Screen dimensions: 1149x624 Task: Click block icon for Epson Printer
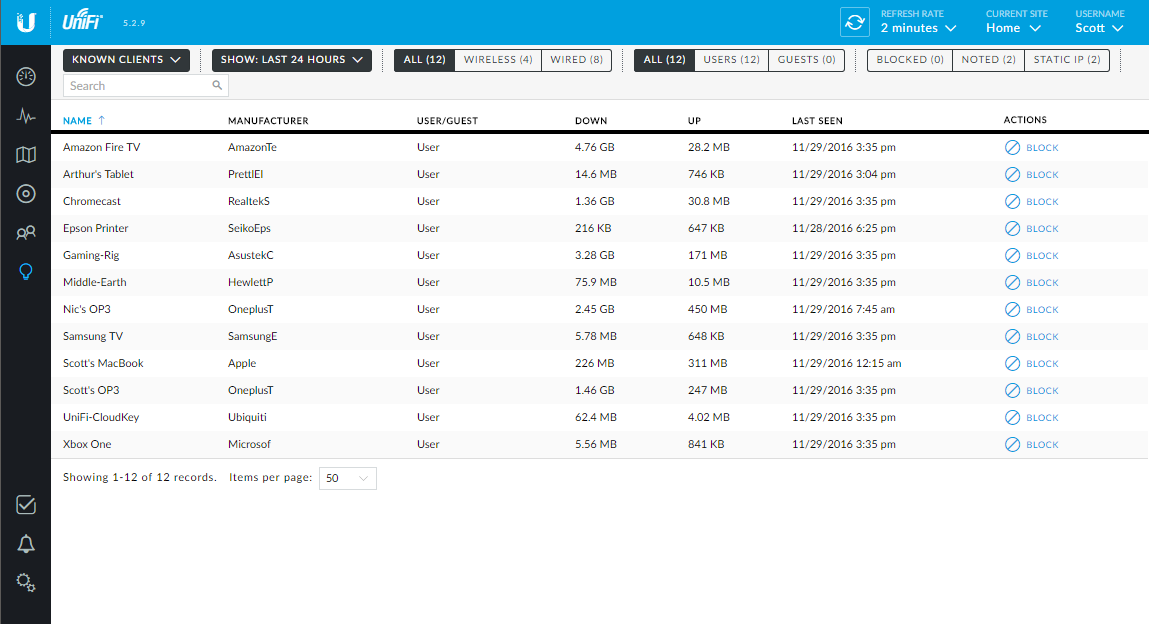pyautogui.click(x=1012, y=229)
